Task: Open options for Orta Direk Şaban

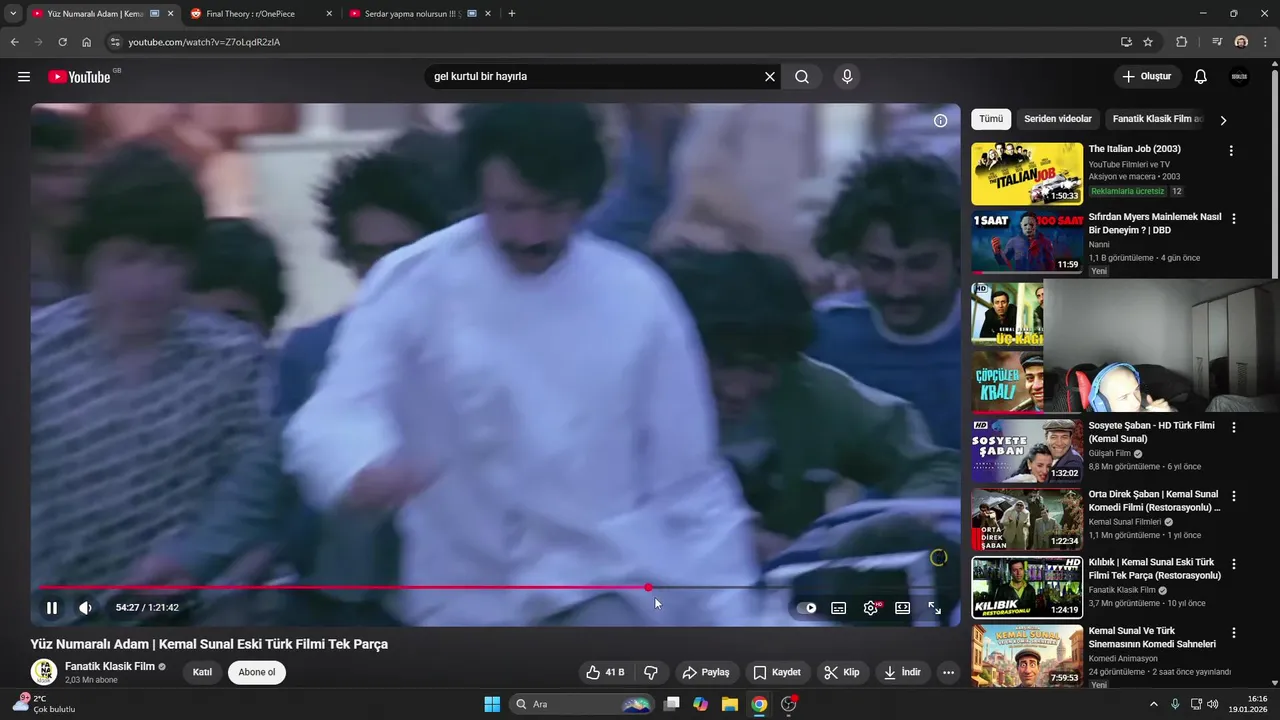Action: (1234, 496)
